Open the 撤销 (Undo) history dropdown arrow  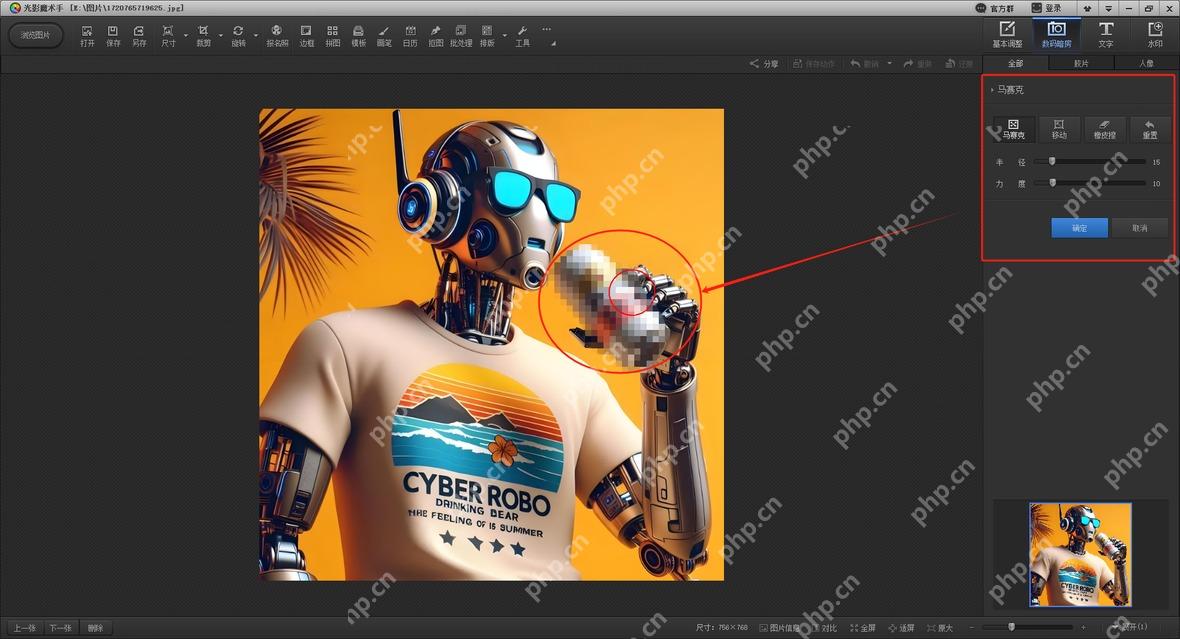pos(890,63)
